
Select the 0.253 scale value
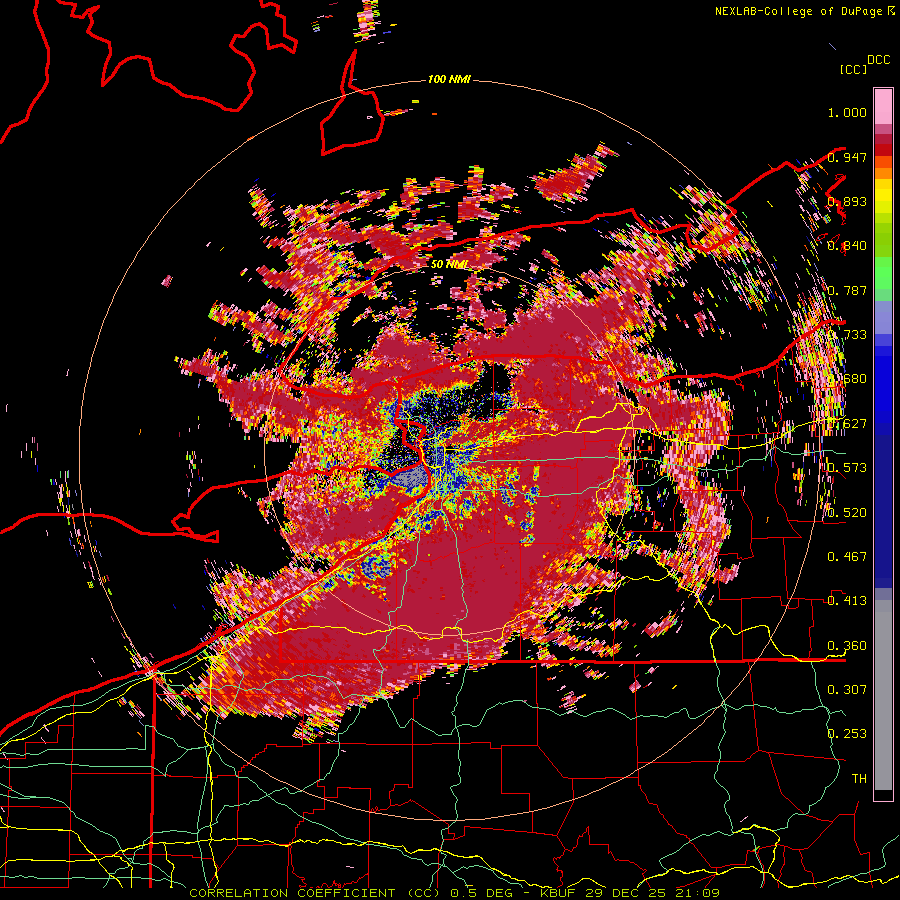847,734
